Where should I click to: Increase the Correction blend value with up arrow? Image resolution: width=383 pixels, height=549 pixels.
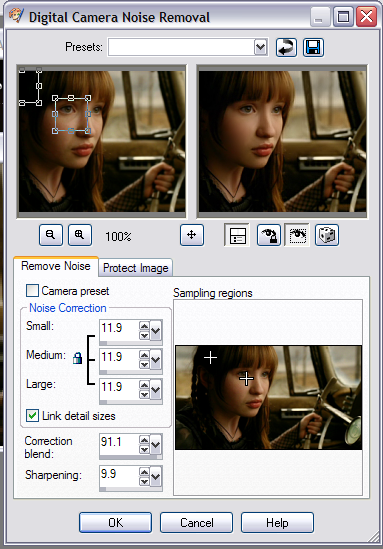pyautogui.click(x=144, y=439)
